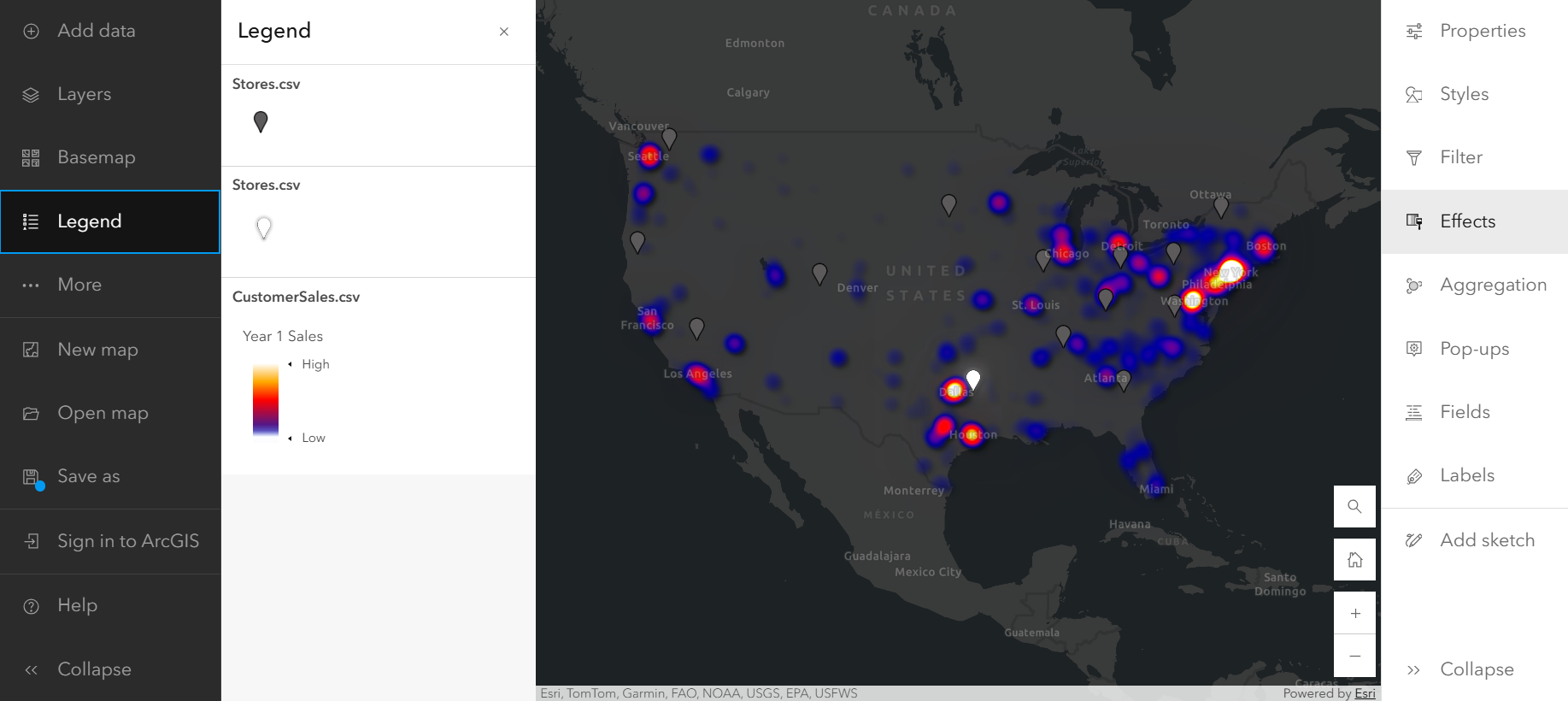The image size is (1568, 701).
Task: Click the Houston heat map hotspot
Action: [x=972, y=434]
